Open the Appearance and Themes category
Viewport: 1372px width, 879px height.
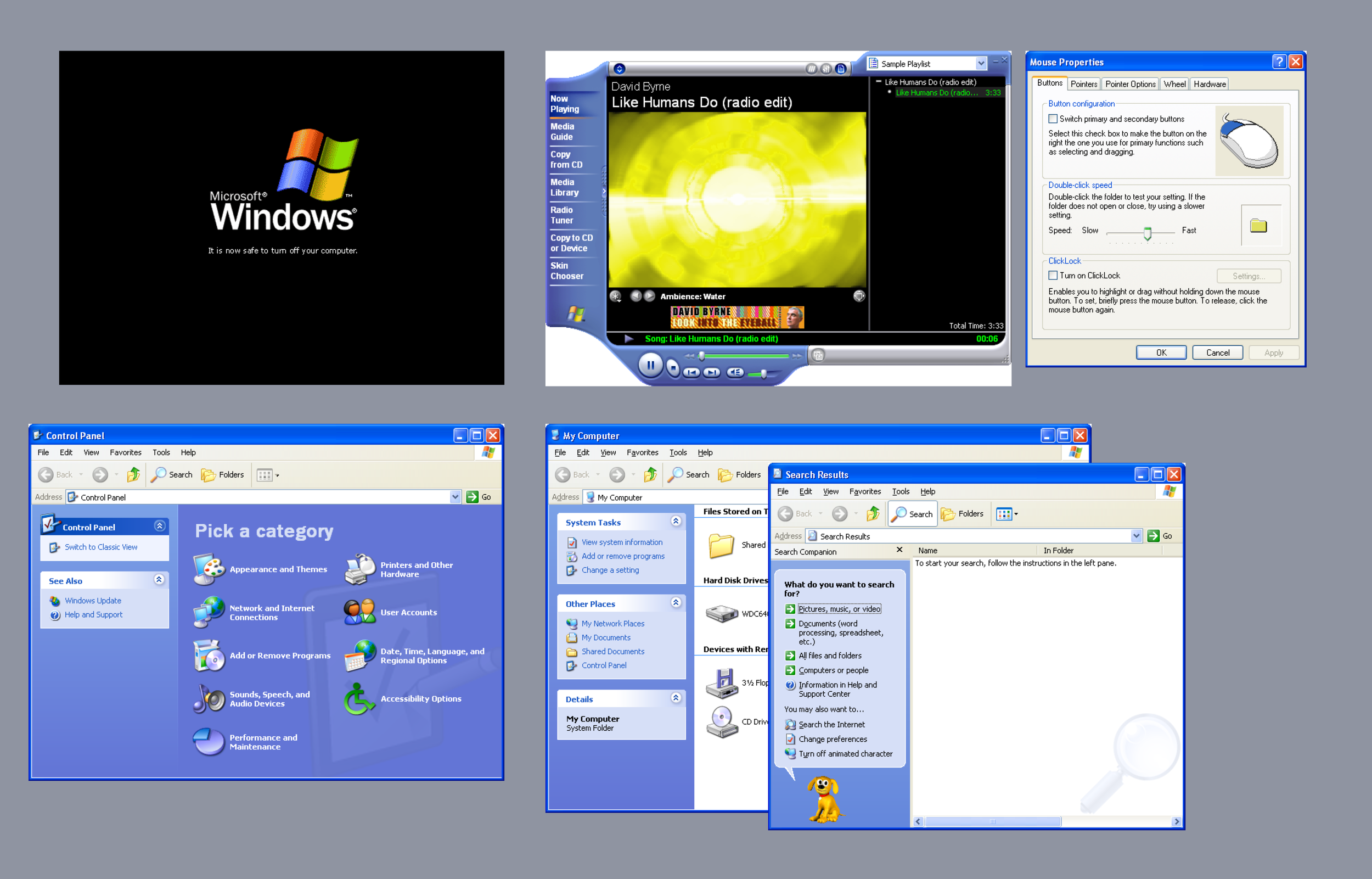tap(278, 569)
